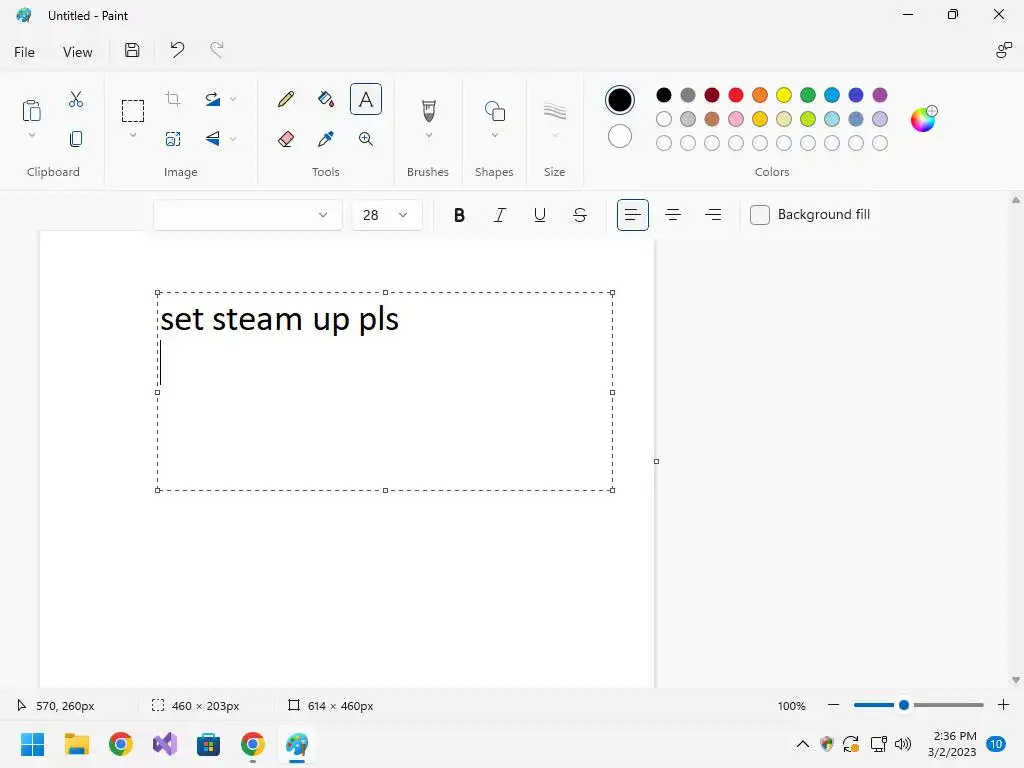1024x768 pixels.
Task: Click the Undo arrow
Action: (x=177, y=50)
